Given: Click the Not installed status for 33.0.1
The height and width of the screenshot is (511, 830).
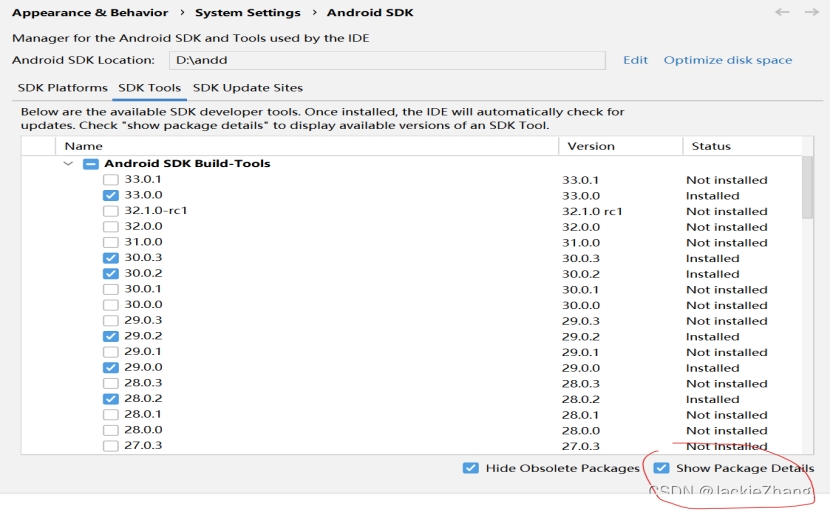Looking at the screenshot, I should [x=727, y=180].
